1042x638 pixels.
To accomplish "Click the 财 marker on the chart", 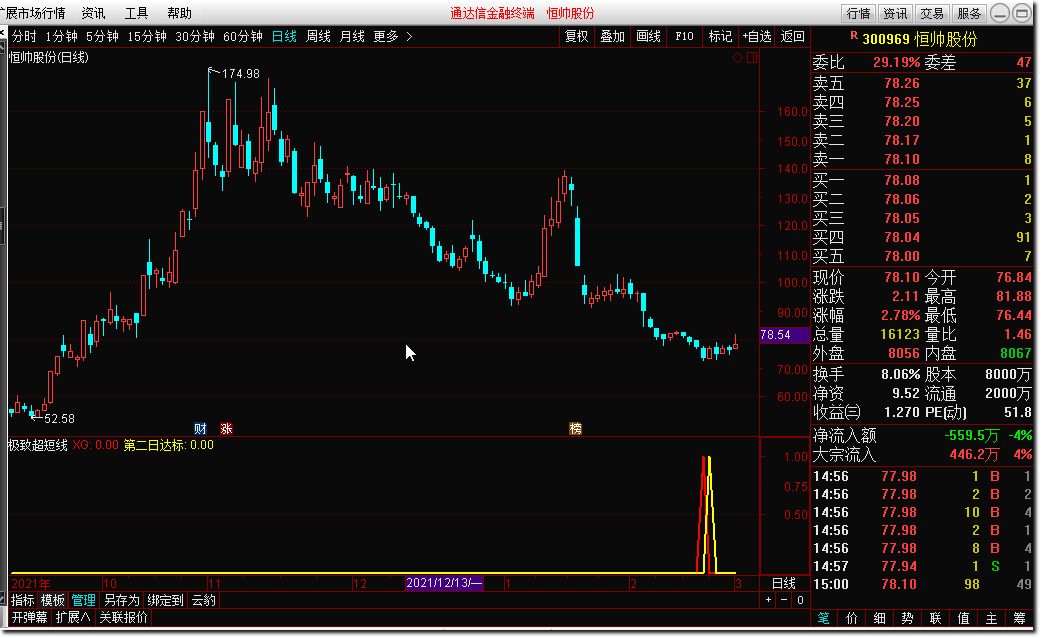I will click(200, 429).
